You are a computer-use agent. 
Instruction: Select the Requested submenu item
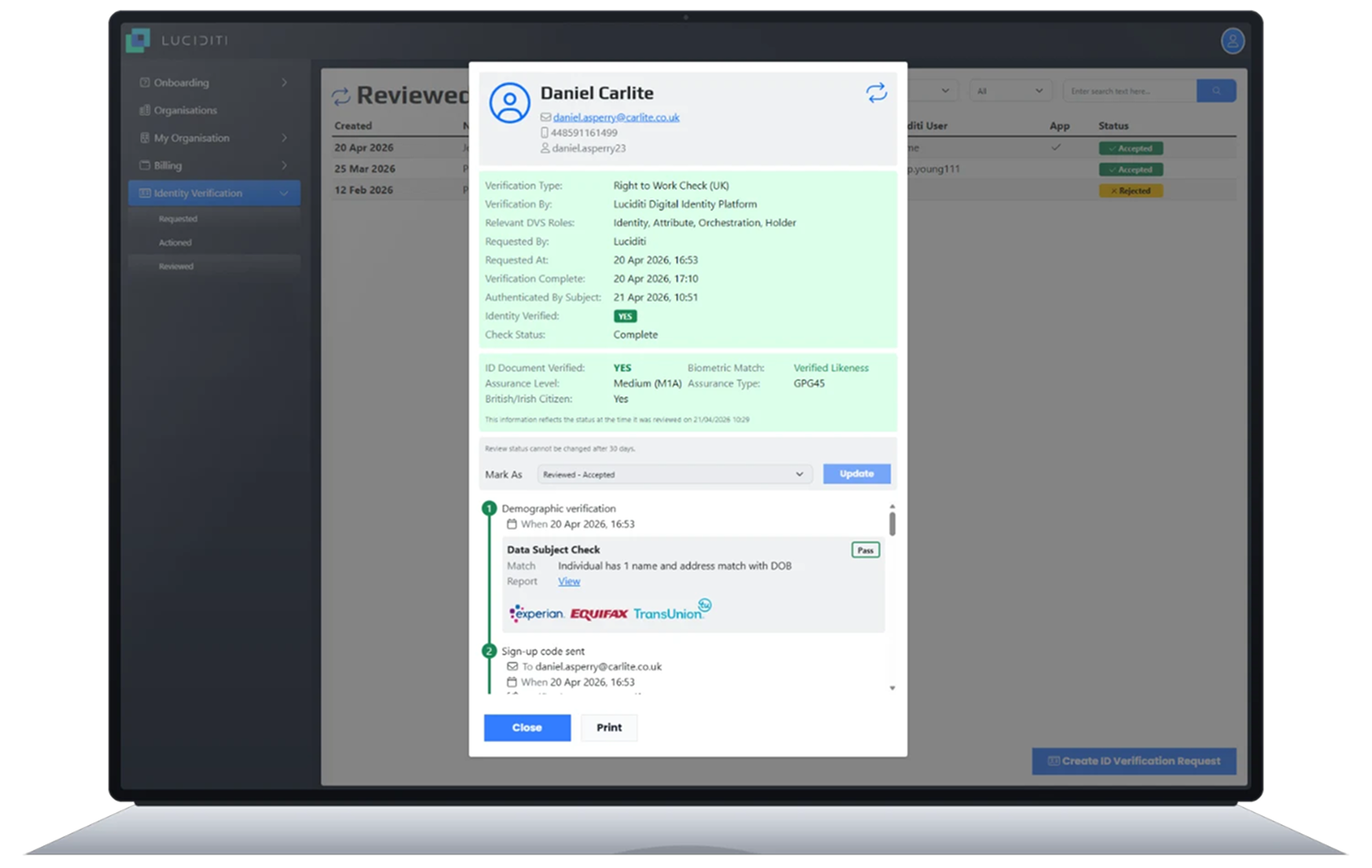tap(178, 219)
